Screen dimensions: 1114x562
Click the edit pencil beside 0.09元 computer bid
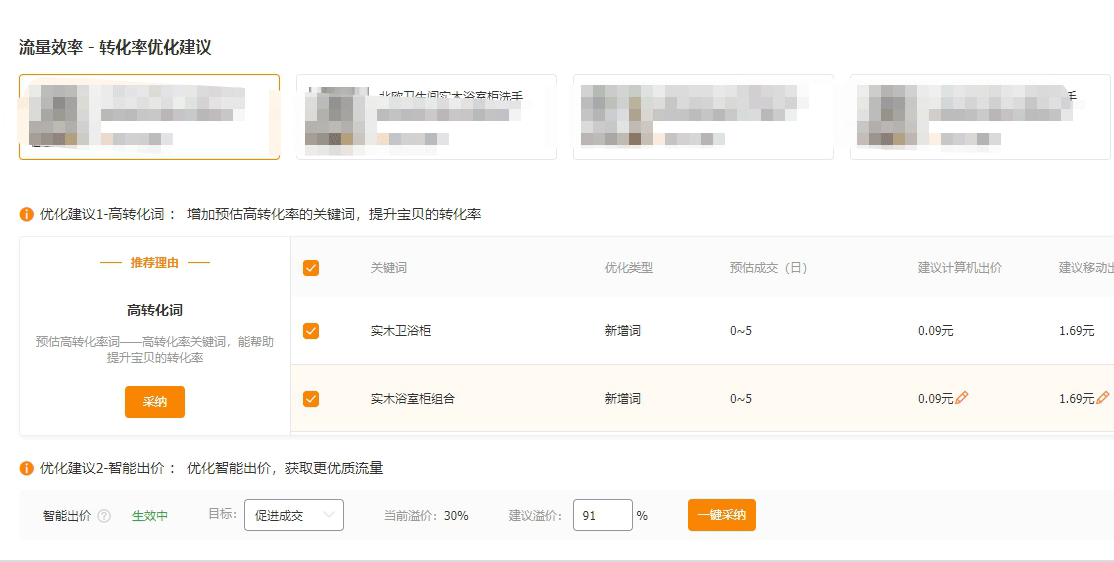(x=962, y=398)
